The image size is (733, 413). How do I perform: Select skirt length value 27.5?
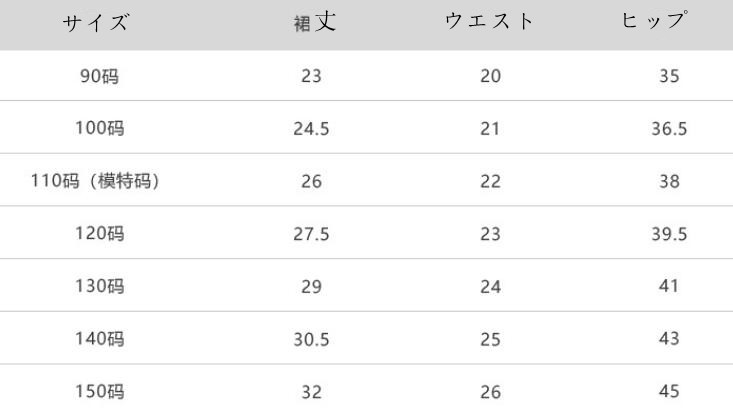tap(311, 234)
